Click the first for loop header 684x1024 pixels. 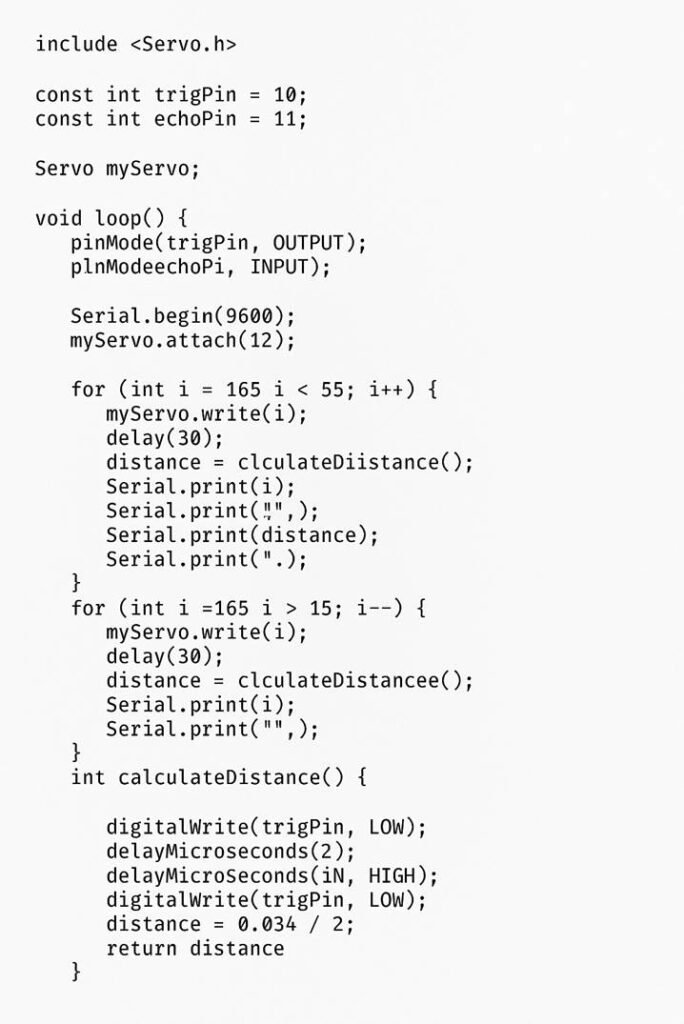(x=254, y=390)
